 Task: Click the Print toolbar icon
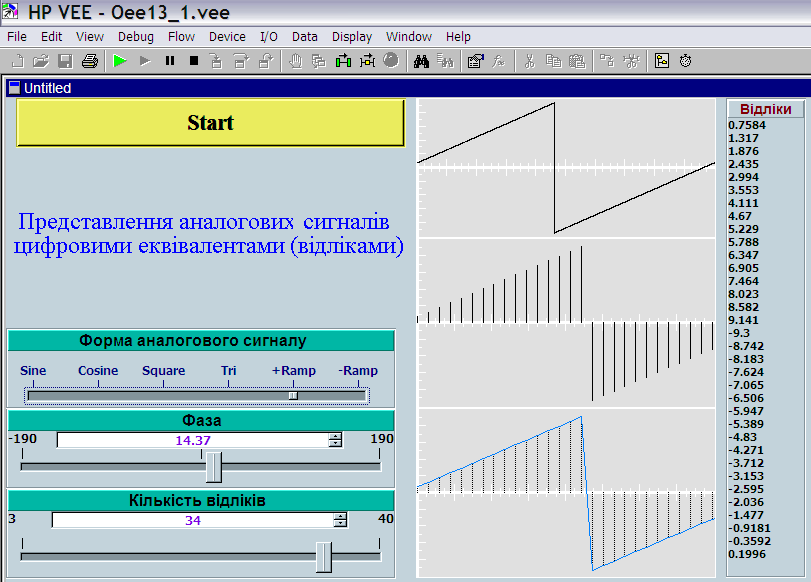click(89, 61)
